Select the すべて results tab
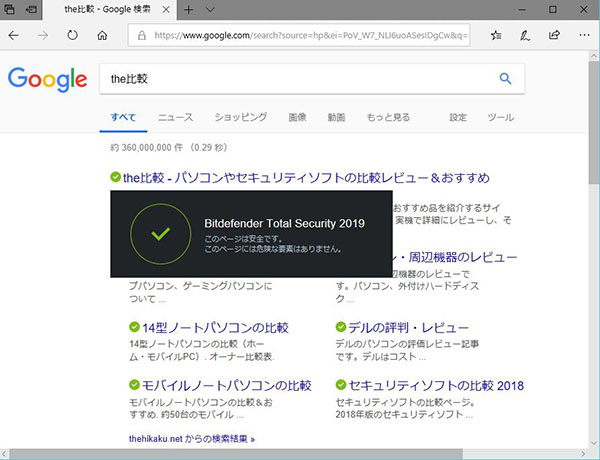The height and width of the screenshot is (460, 600). (123, 117)
